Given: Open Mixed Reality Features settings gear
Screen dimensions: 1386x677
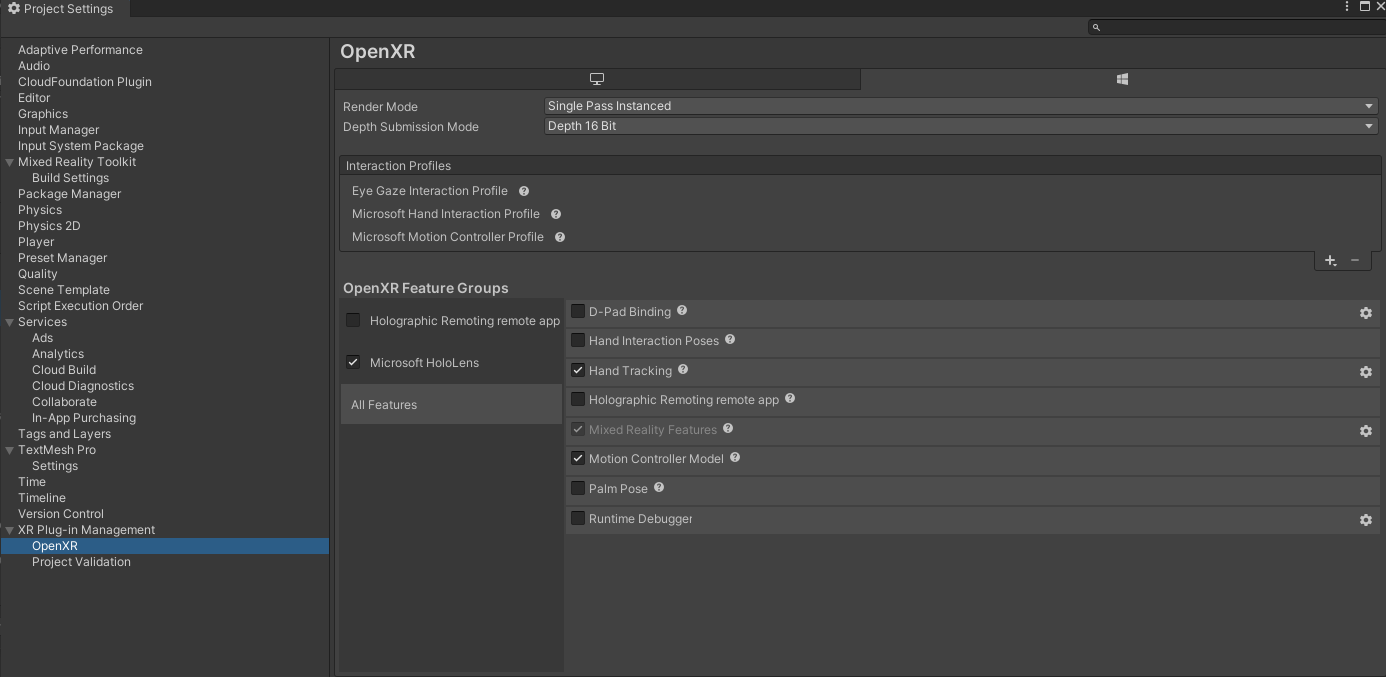Looking at the screenshot, I should [1366, 431].
